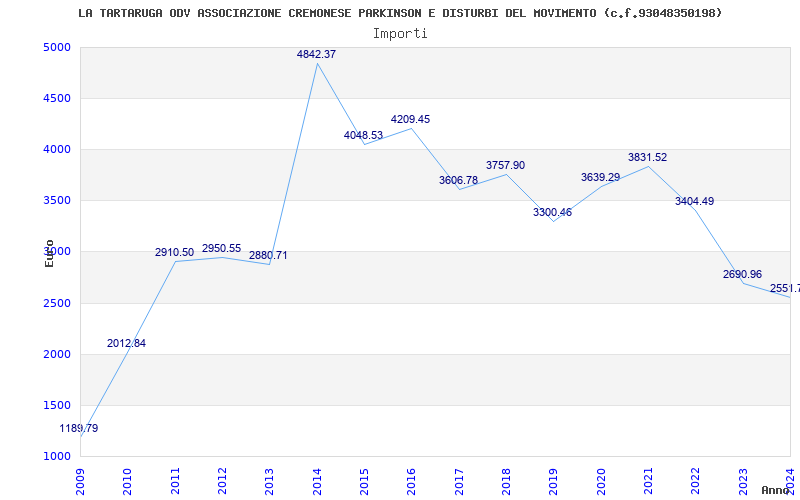Select data label 2910.50
800x500 pixels.
coord(174,252)
